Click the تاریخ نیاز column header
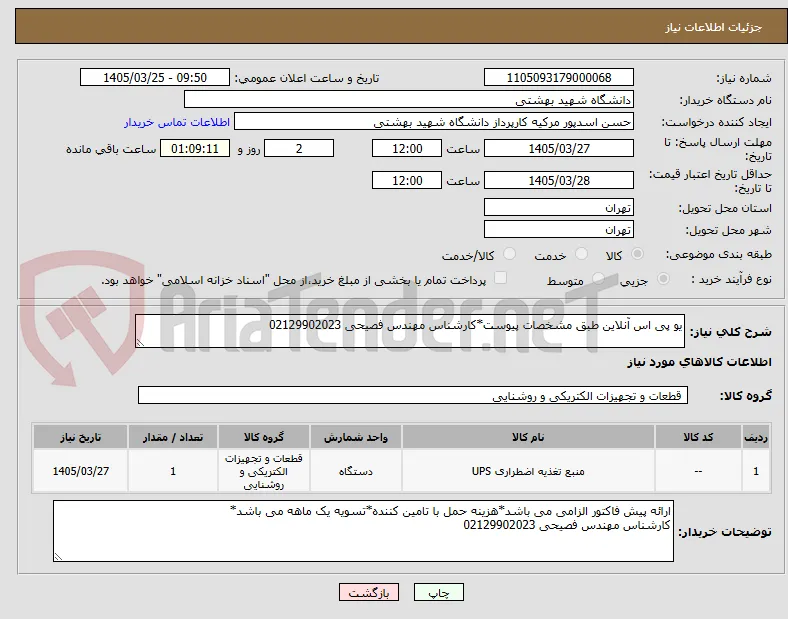The height and width of the screenshot is (619, 788). [80, 437]
